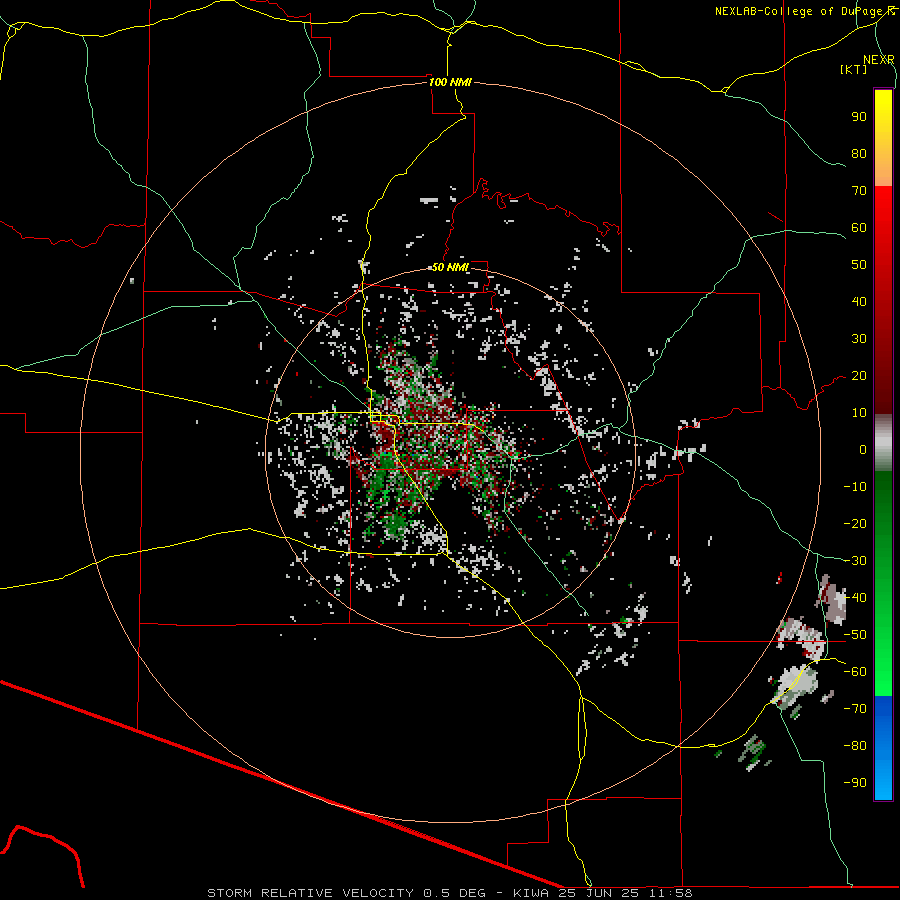Pick the blue segment of the color bar

click(883, 748)
